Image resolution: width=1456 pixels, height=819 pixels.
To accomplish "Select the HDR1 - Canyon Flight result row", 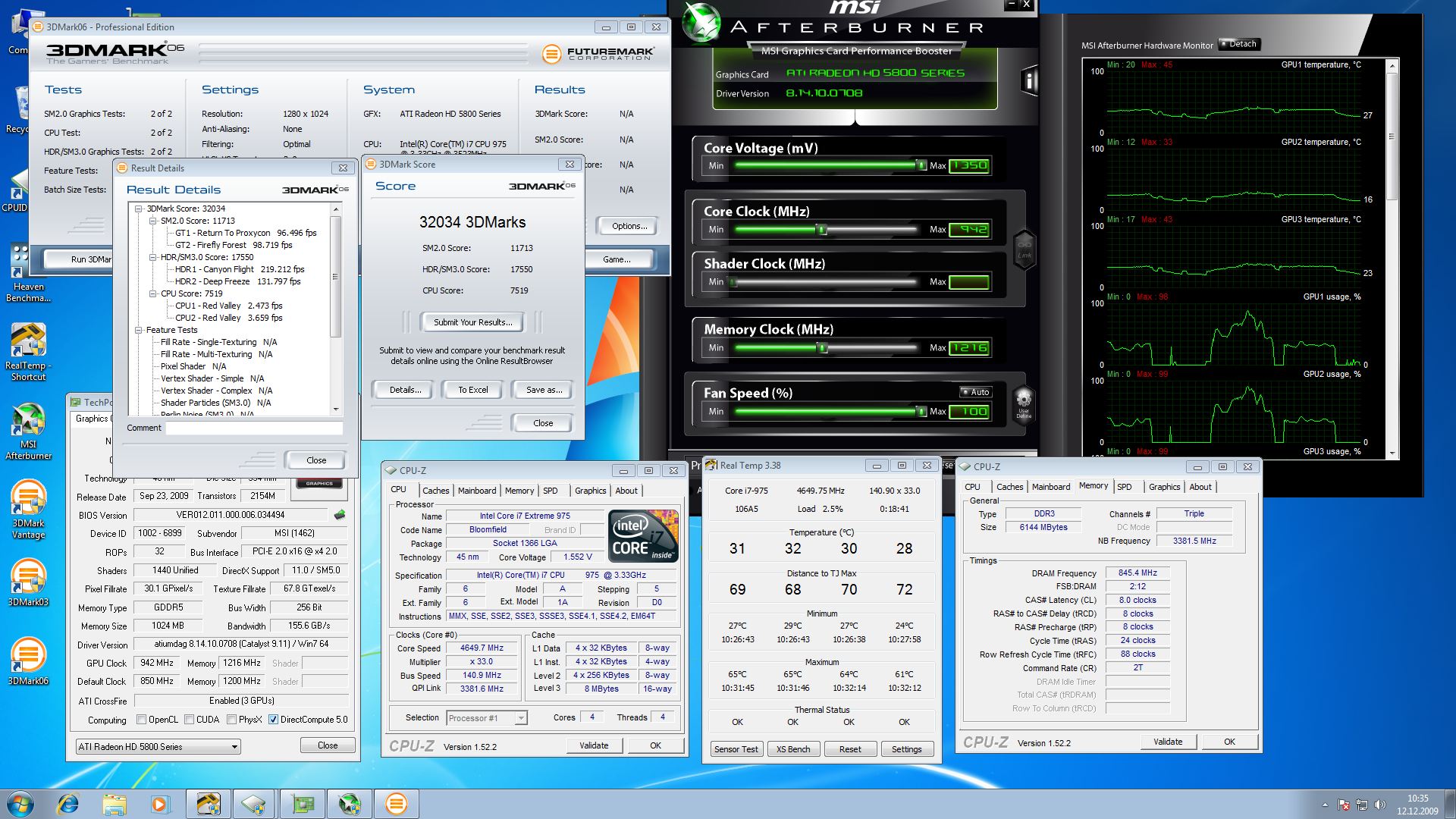I will pyautogui.click(x=240, y=269).
